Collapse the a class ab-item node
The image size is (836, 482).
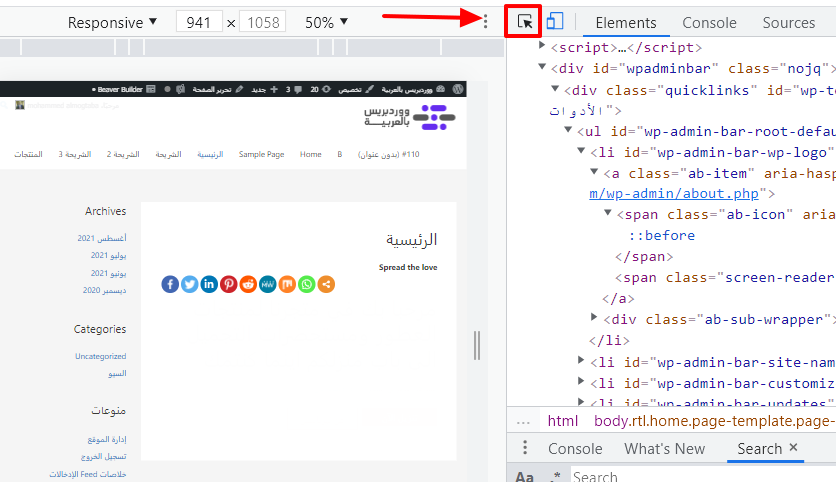click(x=594, y=172)
